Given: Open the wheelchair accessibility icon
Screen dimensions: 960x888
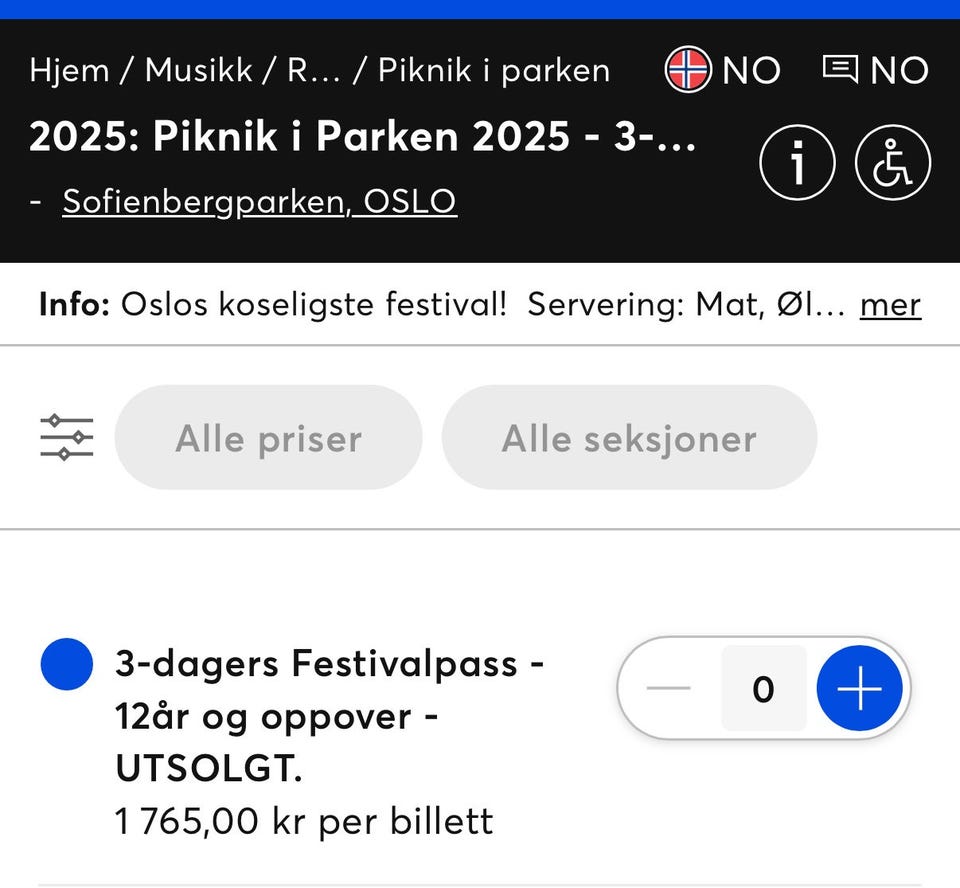Looking at the screenshot, I should pyautogui.click(x=892, y=165).
